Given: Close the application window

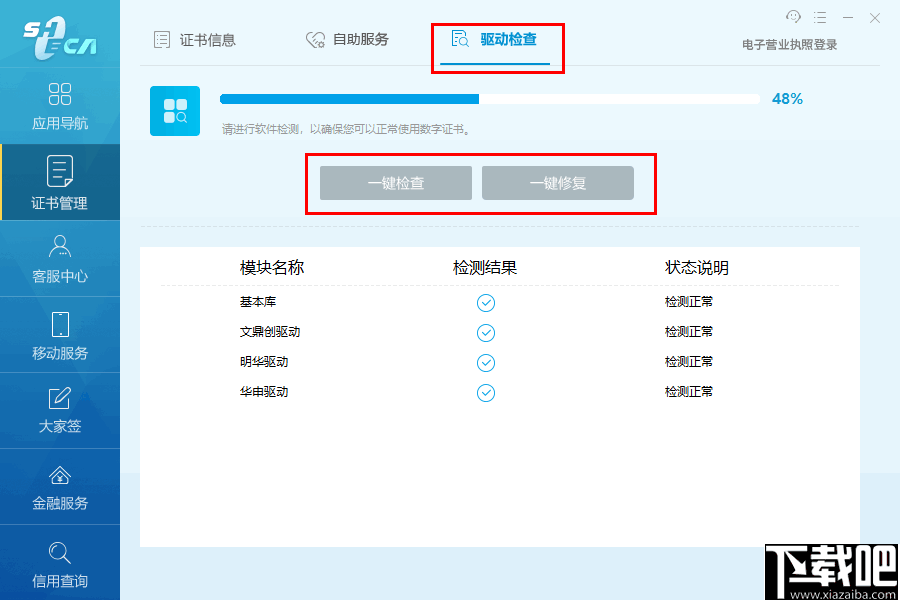Looking at the screenshot, I should pos(875,18).
